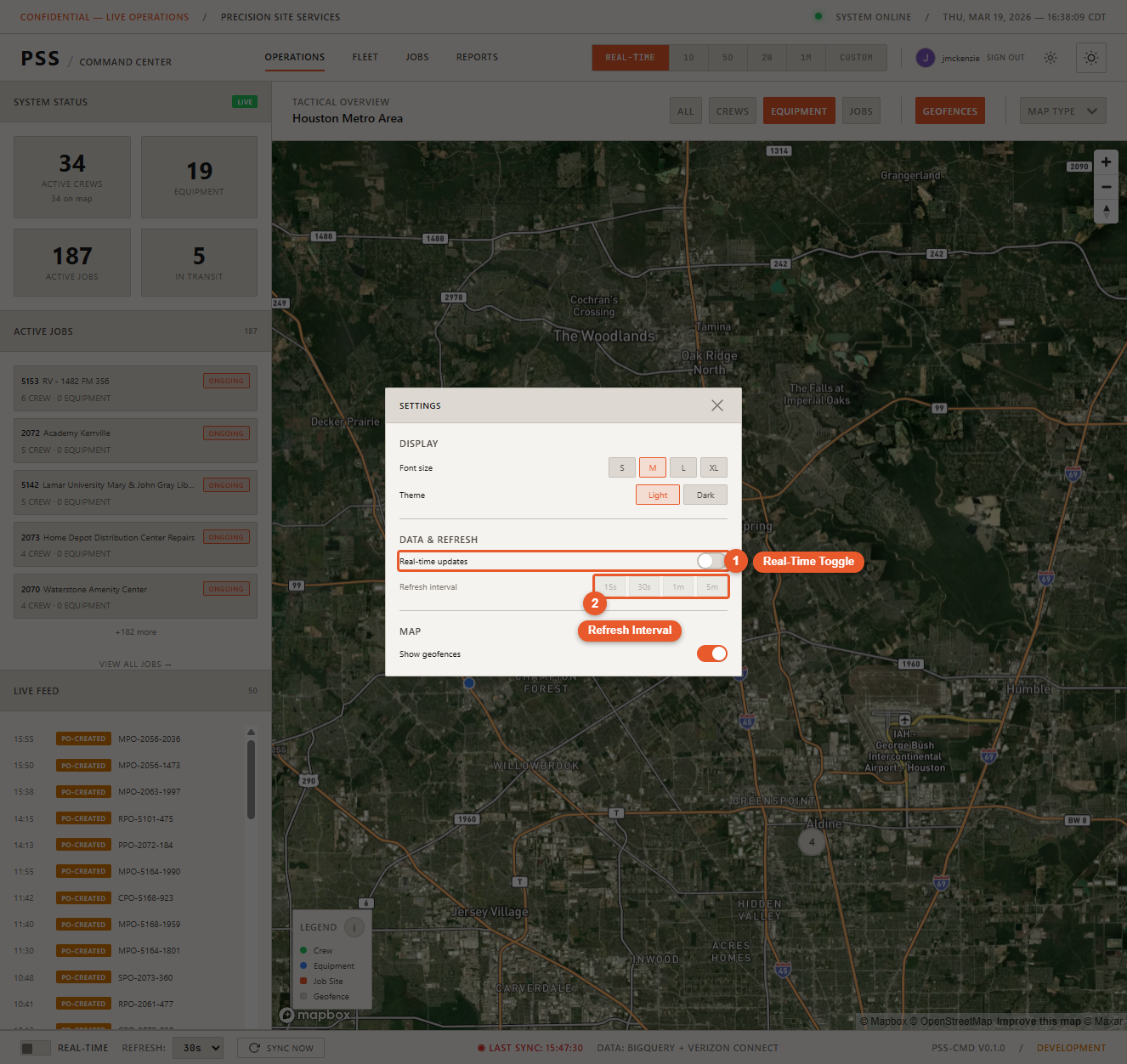The image size is (1127, 1064).
Task: Open the Map Type dropdown
Action: [1062, 111]
